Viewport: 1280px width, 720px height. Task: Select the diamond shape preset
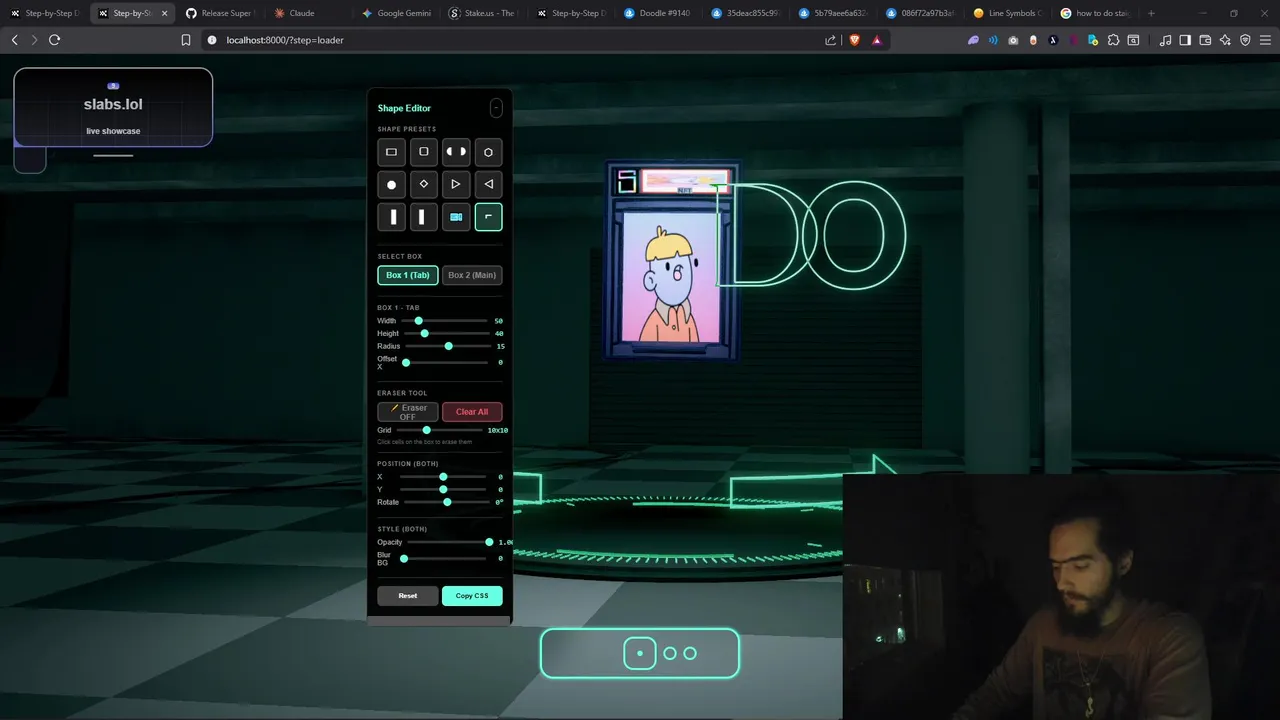point(423,184)
